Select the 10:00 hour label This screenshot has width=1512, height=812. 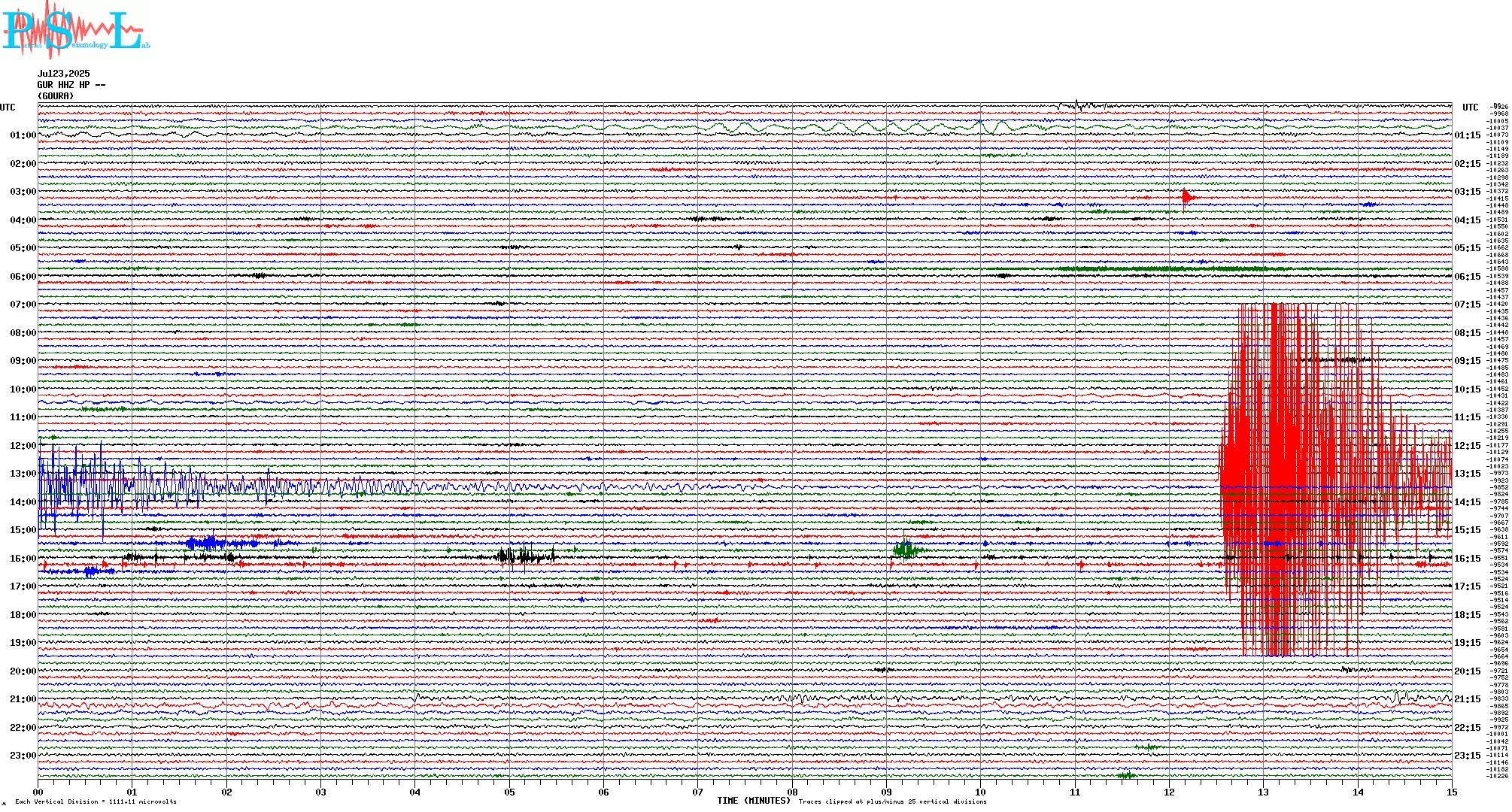pos(23,389)
